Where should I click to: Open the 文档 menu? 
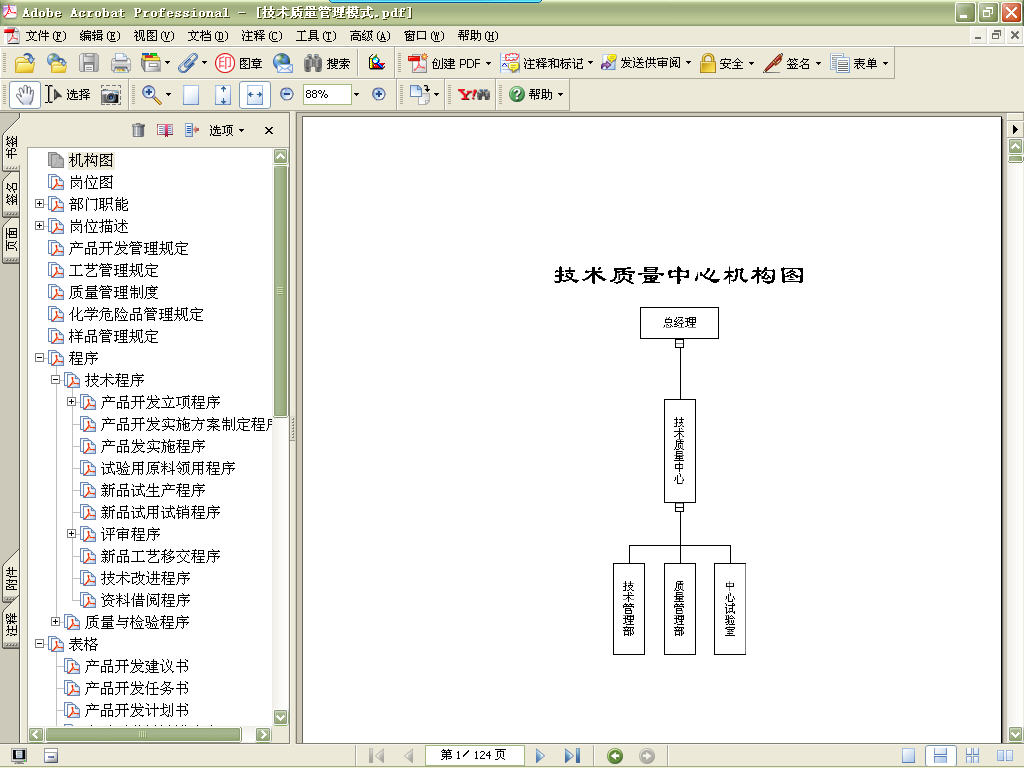click(208, 36)
